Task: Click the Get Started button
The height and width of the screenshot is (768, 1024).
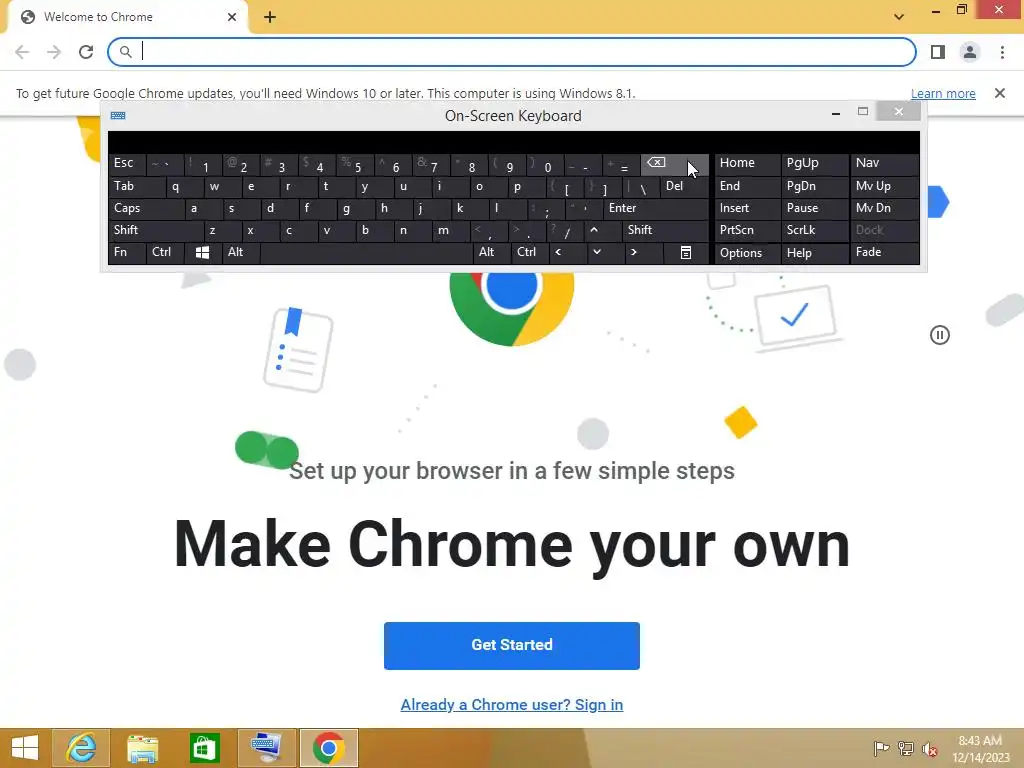Action: (x=511, y=645)
